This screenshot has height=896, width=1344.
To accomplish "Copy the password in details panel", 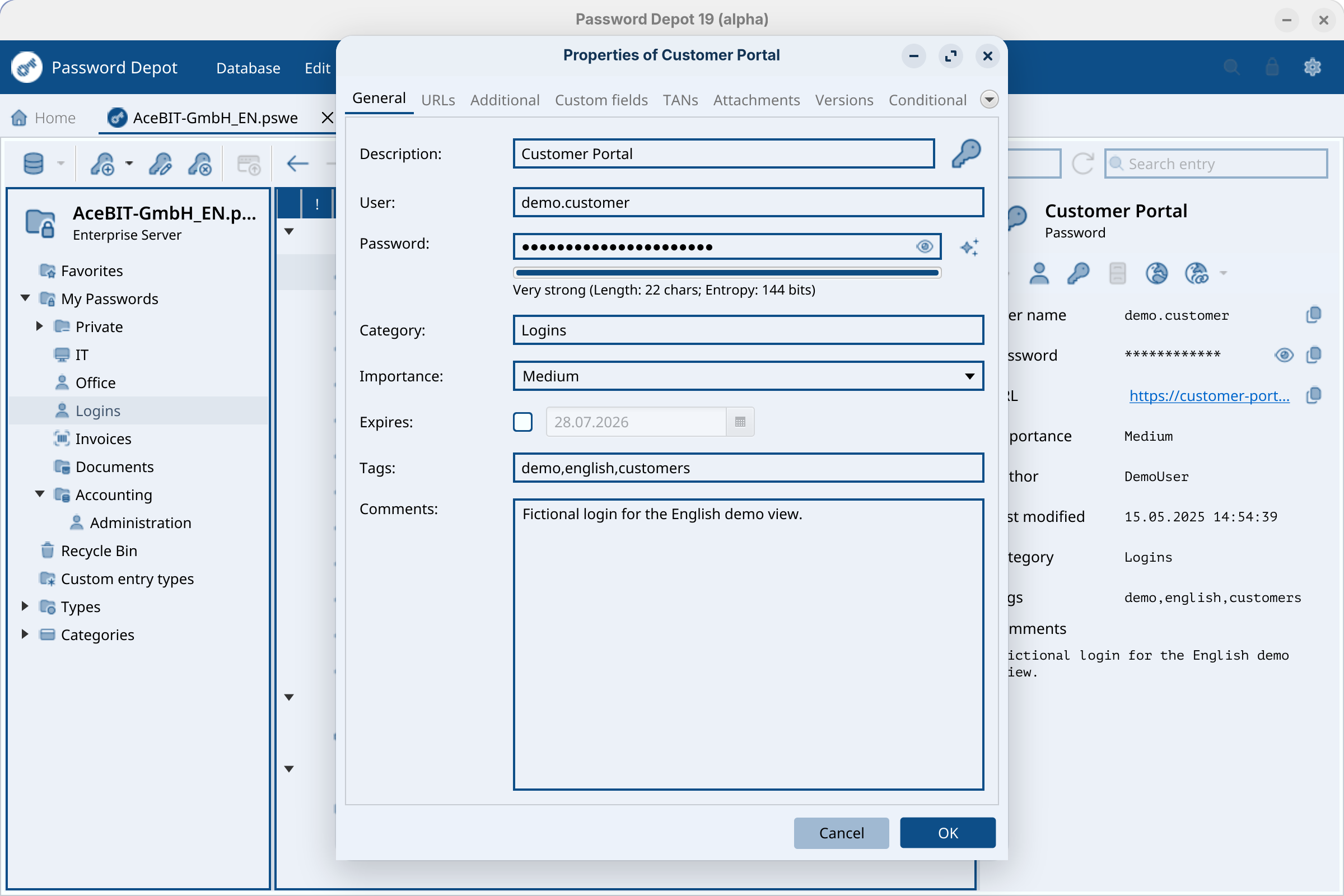I will [x=1314, y=355].
